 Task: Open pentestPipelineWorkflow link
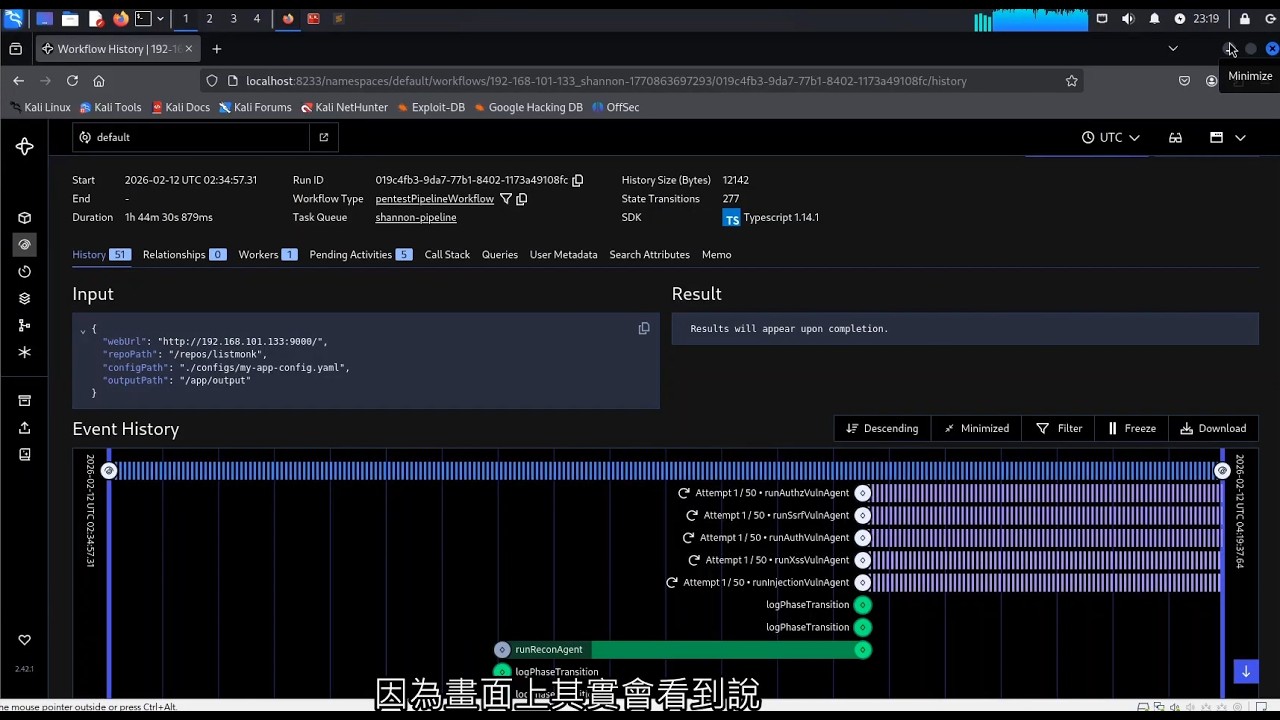click(434, 199)
